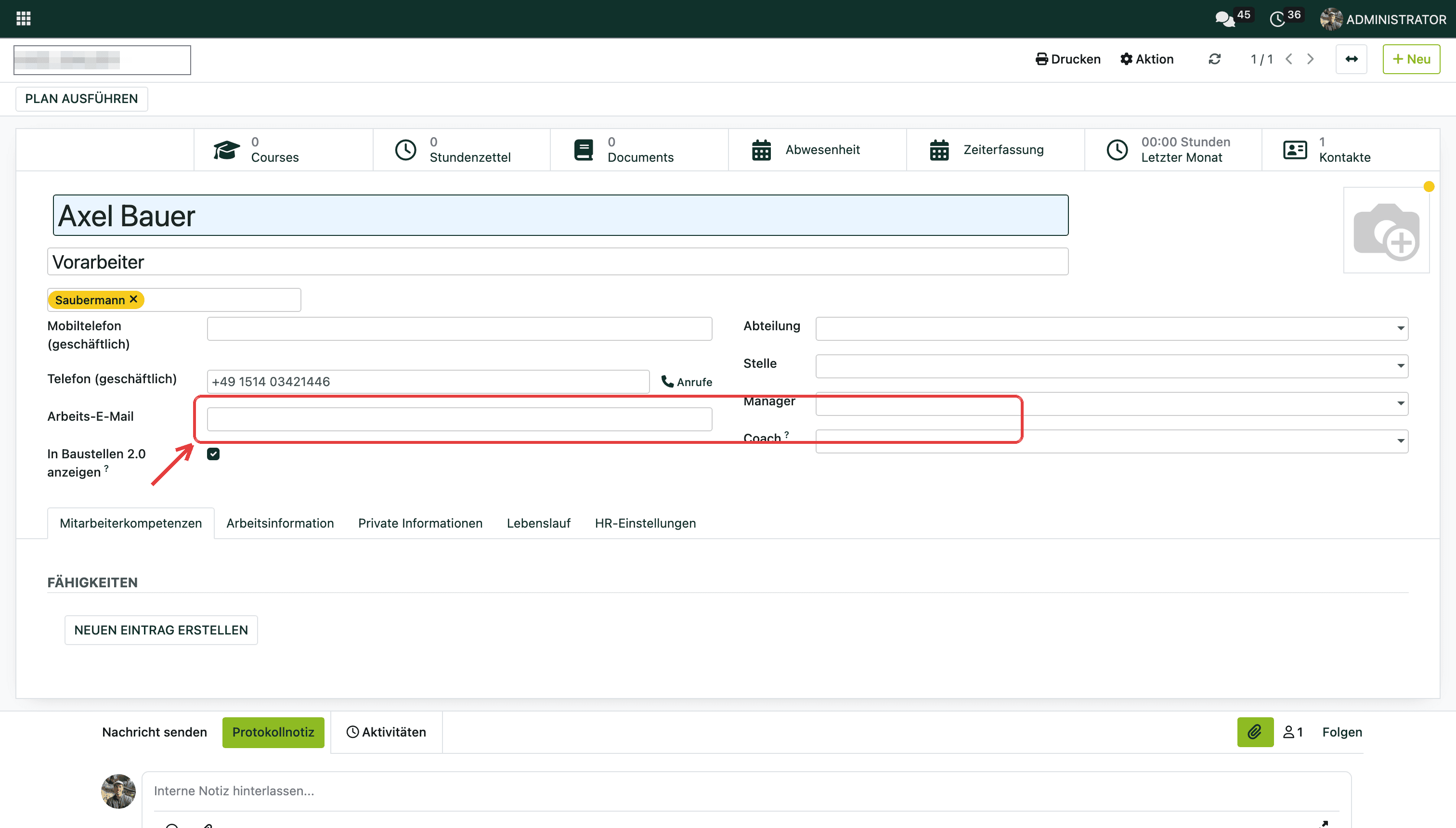
Task: Open the Aktivitäten button
Action: pyautogui.click(x=386, y=732)
